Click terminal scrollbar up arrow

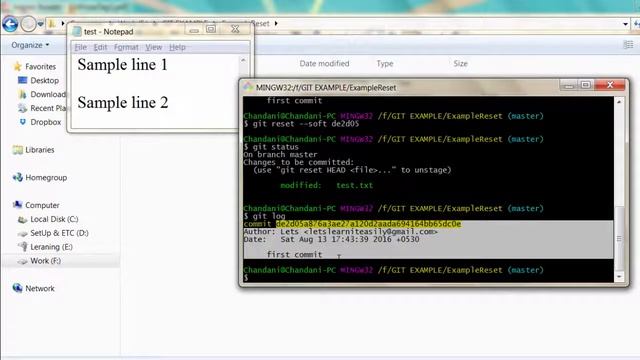pos(619,101)
